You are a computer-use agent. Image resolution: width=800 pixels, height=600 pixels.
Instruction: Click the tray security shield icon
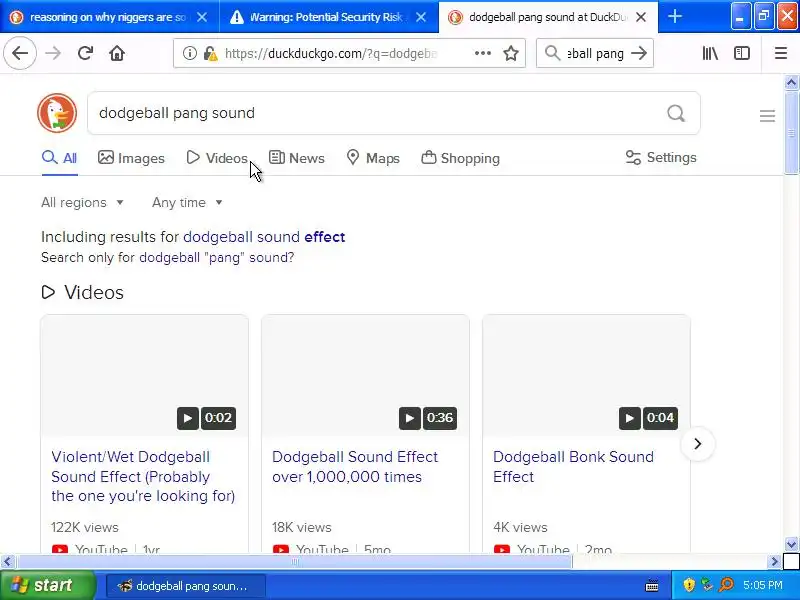point(689,585)
